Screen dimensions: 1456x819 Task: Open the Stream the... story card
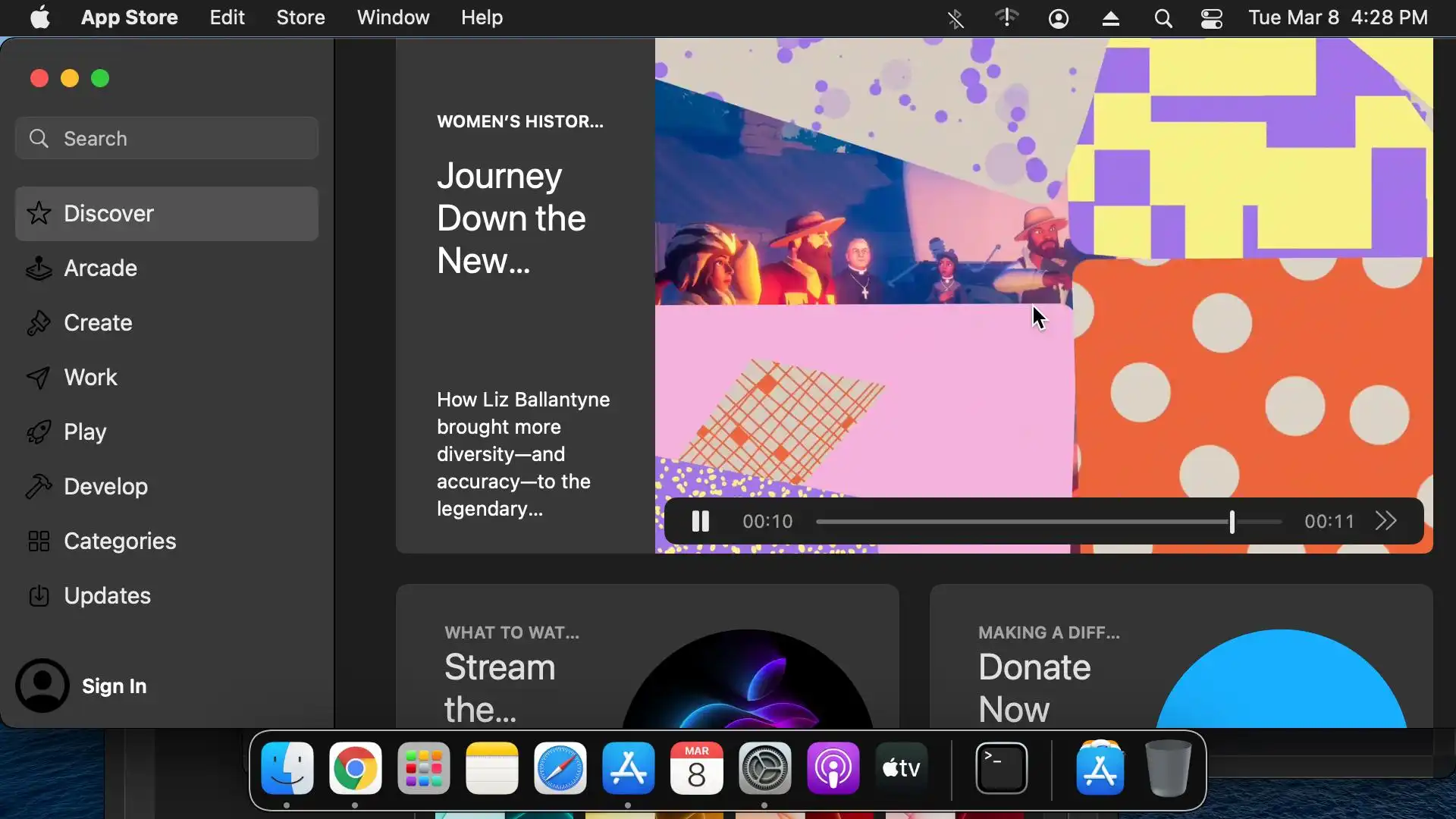[x=647, y=657]
